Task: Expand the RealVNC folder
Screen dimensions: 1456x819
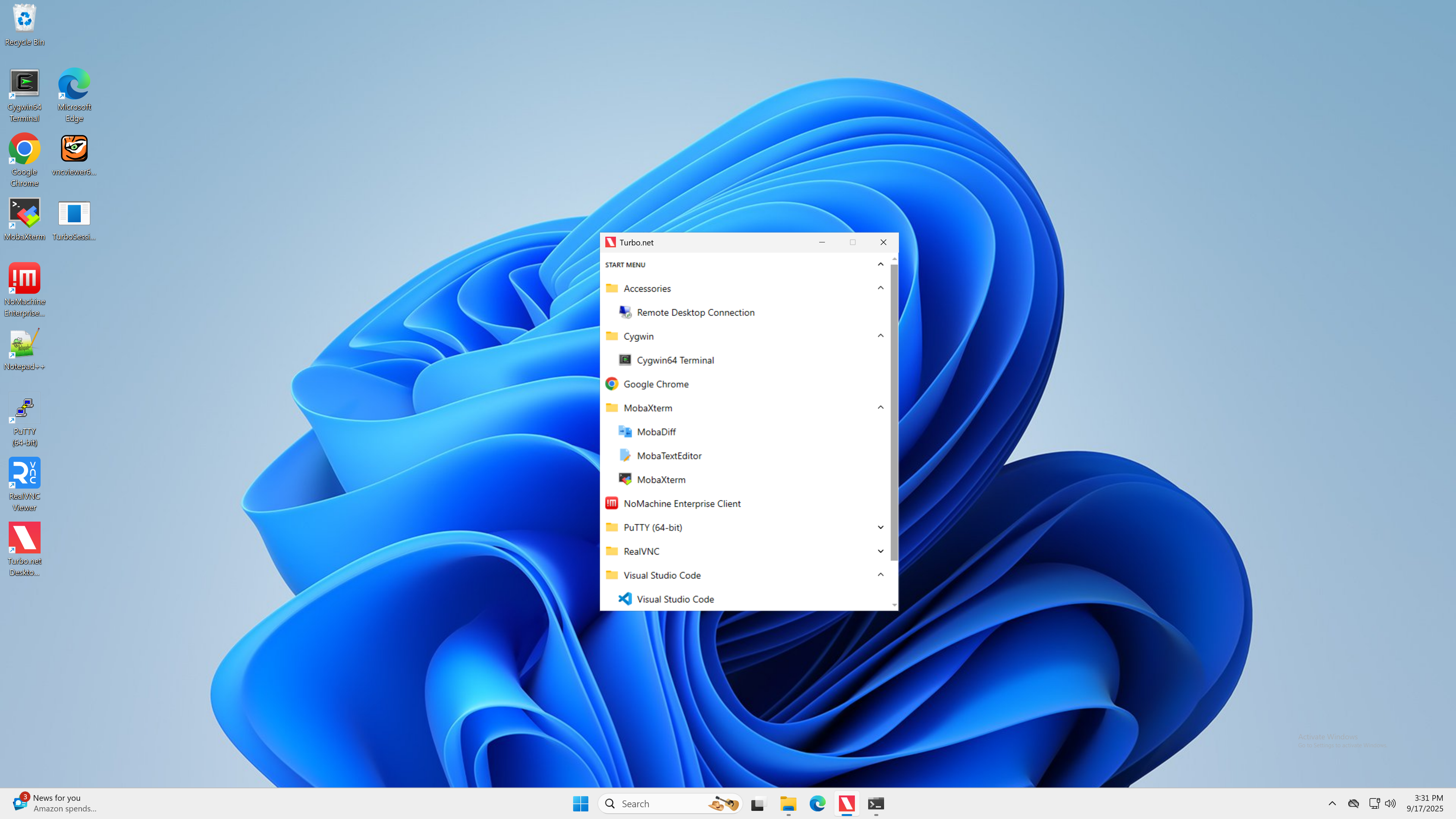Action: [x=880, y=551]
